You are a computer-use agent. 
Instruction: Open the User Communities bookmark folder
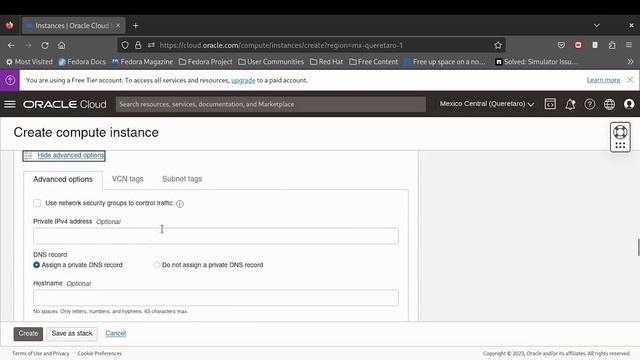point(271,62)
